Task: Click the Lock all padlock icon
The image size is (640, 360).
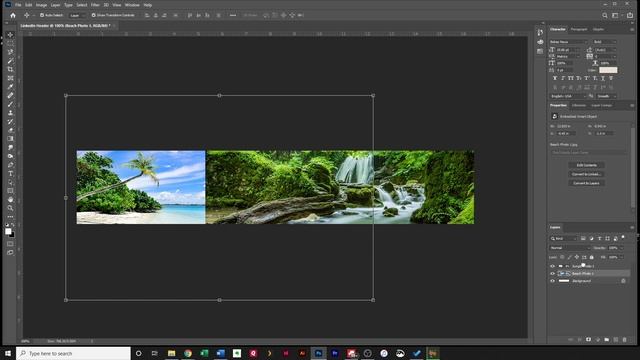Action: coord(591,257)
